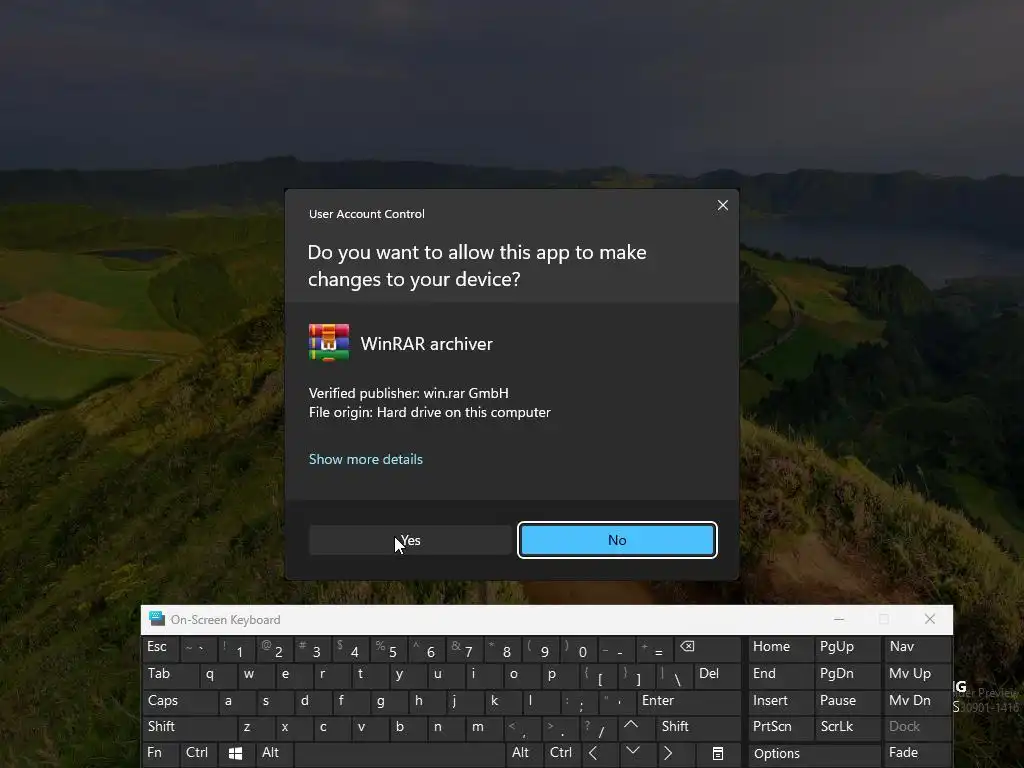Click the 'WinRAR archiver' program name
Image resolution: width=1024 pixels, height=768 pixels.
click(426, 344)
